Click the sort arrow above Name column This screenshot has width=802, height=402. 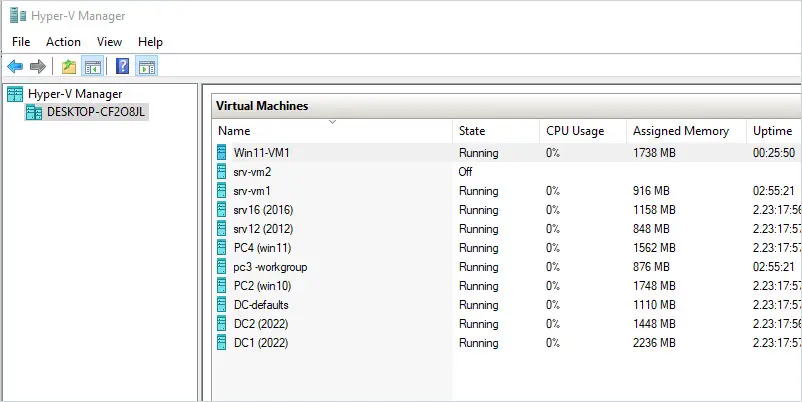pos(332,122)
